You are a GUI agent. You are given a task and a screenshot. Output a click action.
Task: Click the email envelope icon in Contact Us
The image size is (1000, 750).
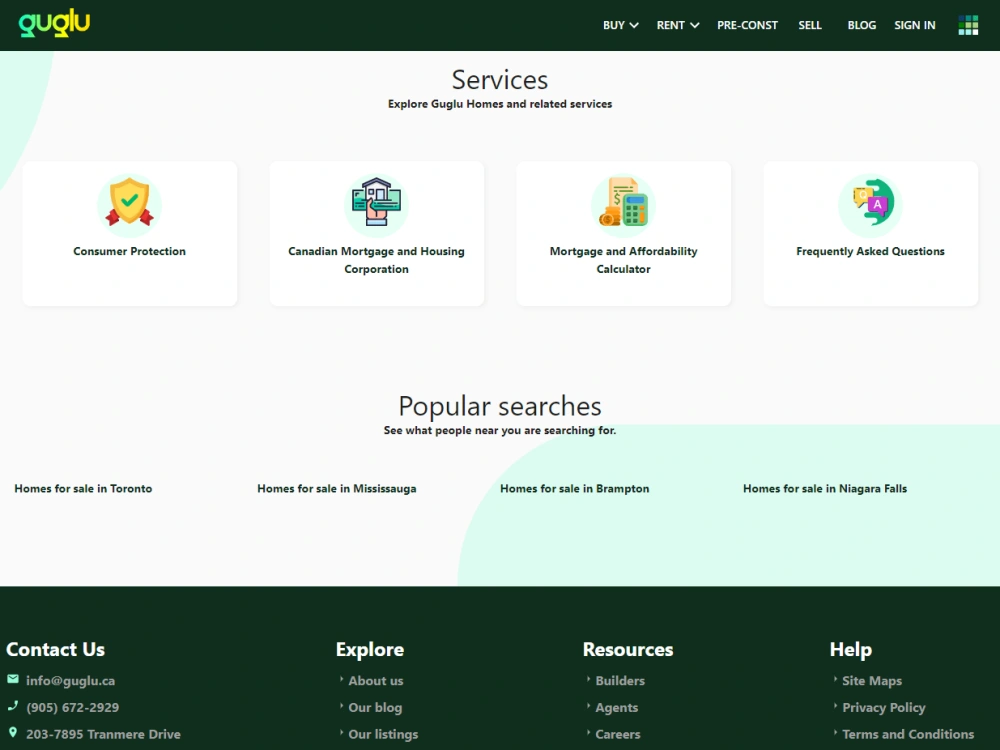tap(13, 679)
